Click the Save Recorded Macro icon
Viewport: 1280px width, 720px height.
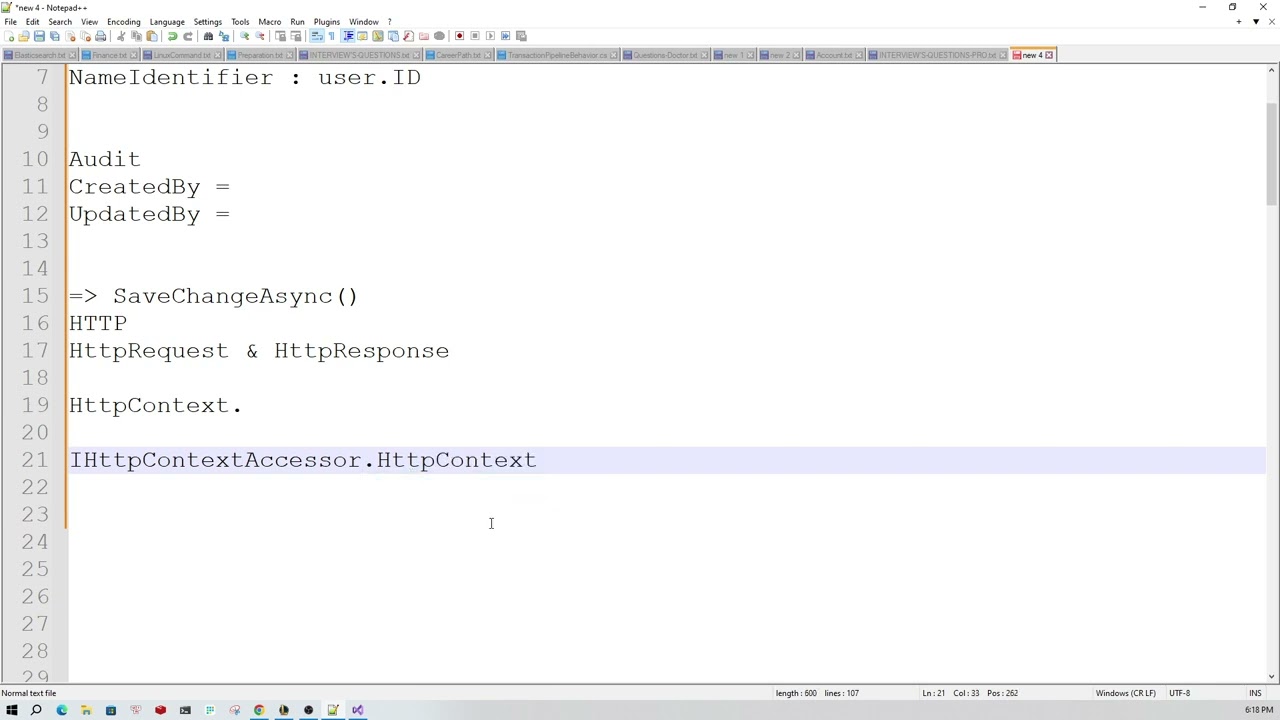point(521,36)
